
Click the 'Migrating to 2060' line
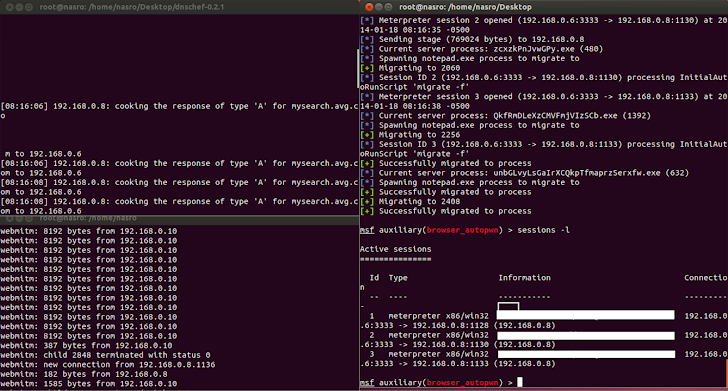tap(410, 68)
